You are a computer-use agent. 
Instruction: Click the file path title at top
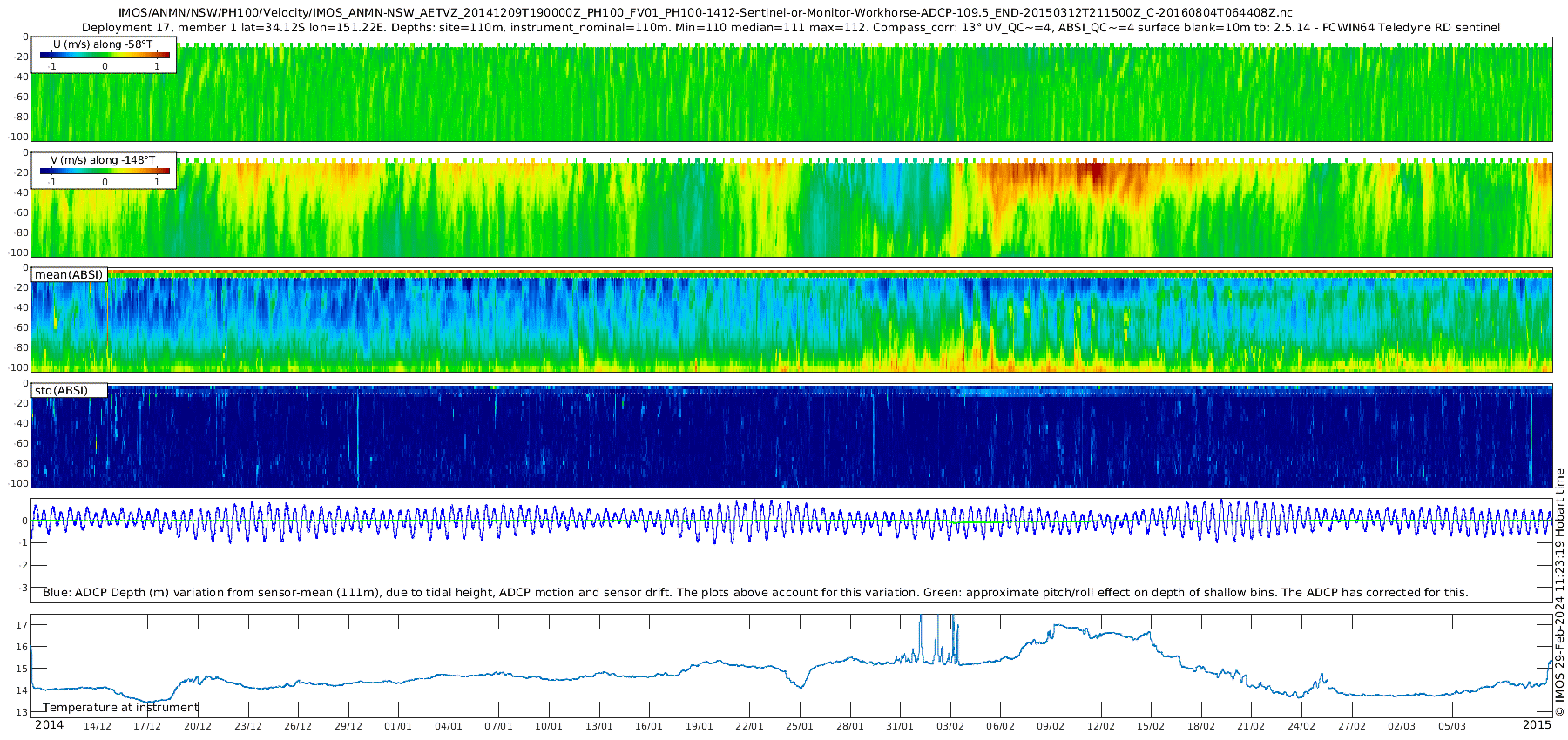tap(706, 13)
